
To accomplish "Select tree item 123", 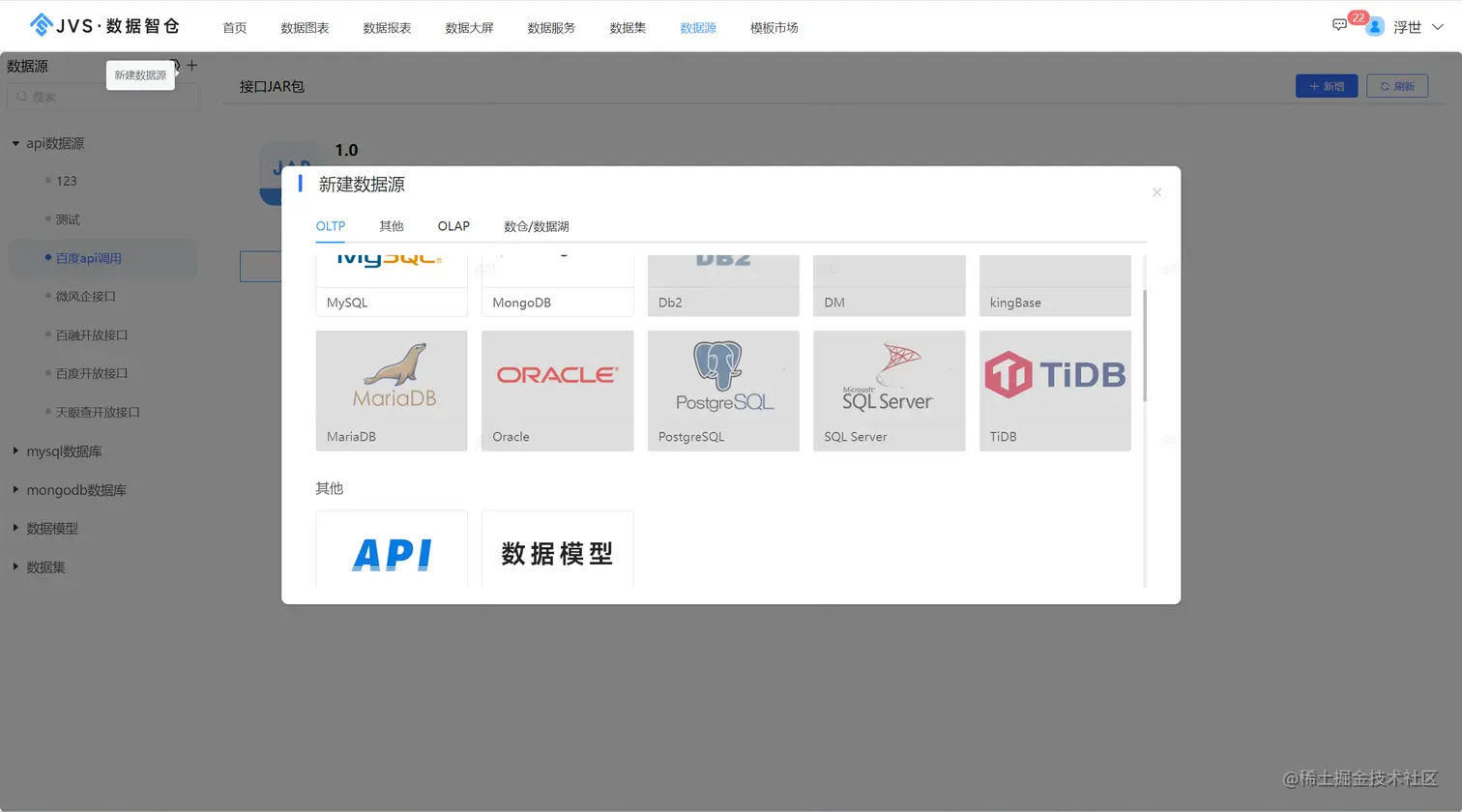I will (x=66, y=181).
